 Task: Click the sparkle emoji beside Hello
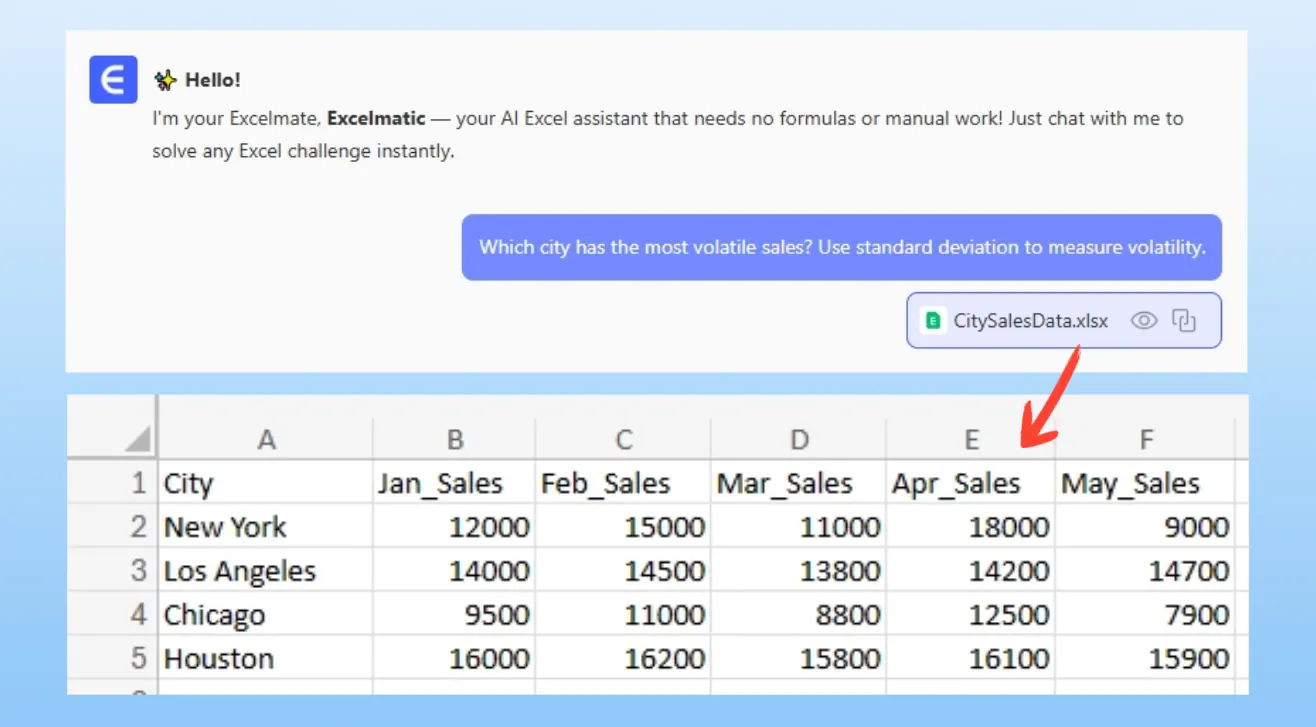tap(164, 80)
